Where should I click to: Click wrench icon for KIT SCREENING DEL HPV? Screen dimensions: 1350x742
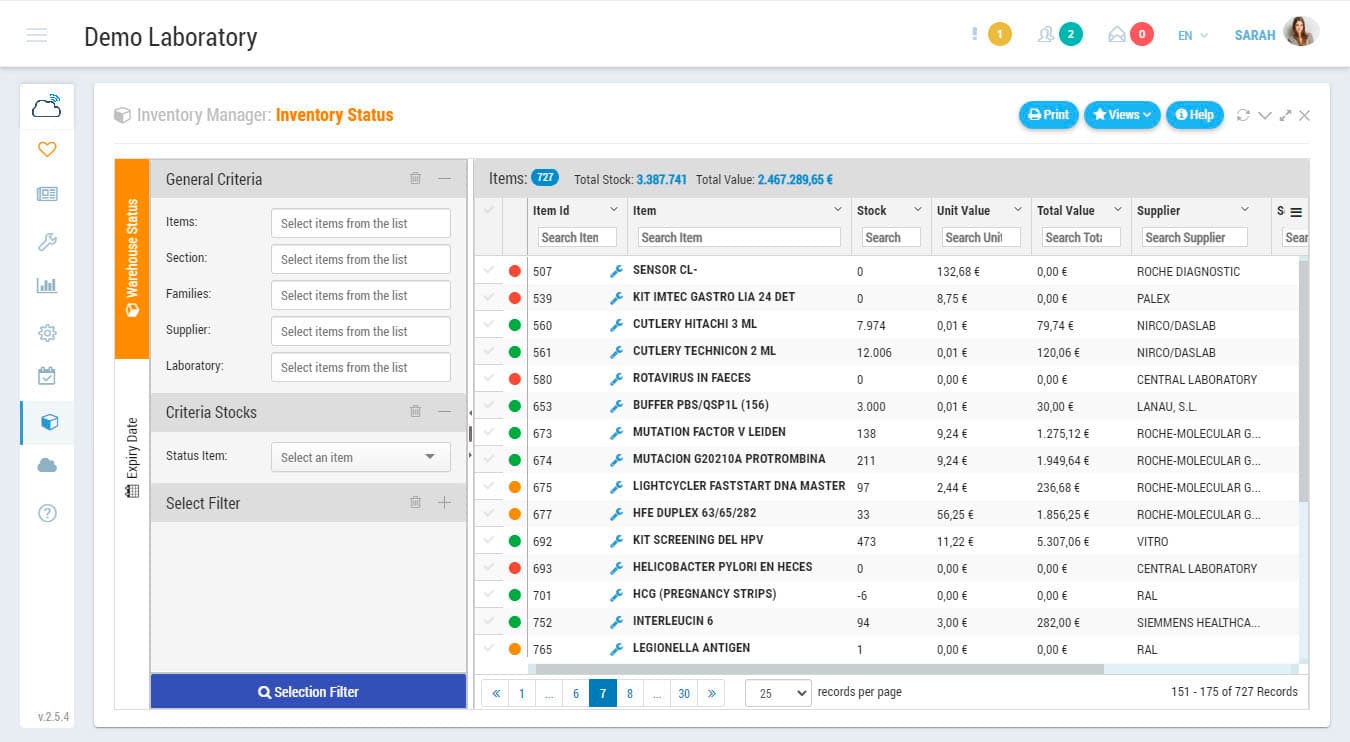pos(616,541)
